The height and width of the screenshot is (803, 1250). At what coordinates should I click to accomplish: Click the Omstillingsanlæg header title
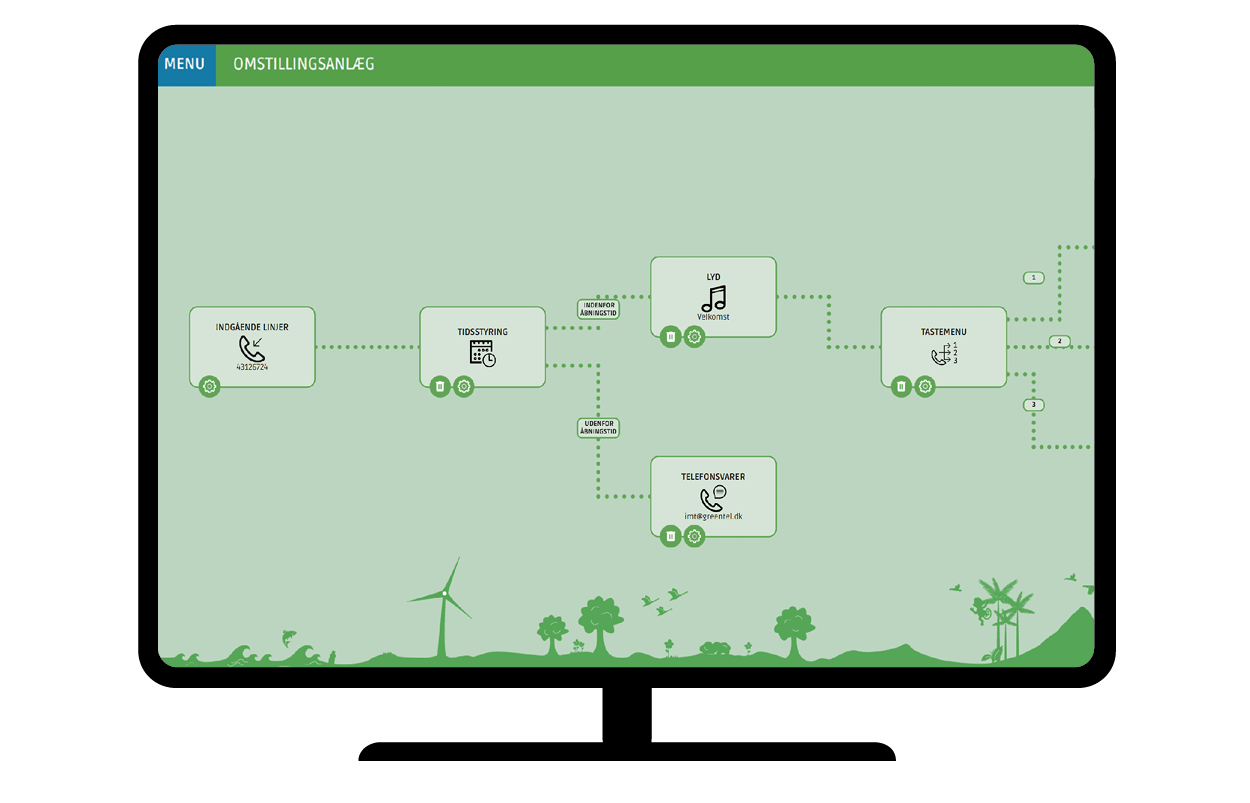(304, 65)
